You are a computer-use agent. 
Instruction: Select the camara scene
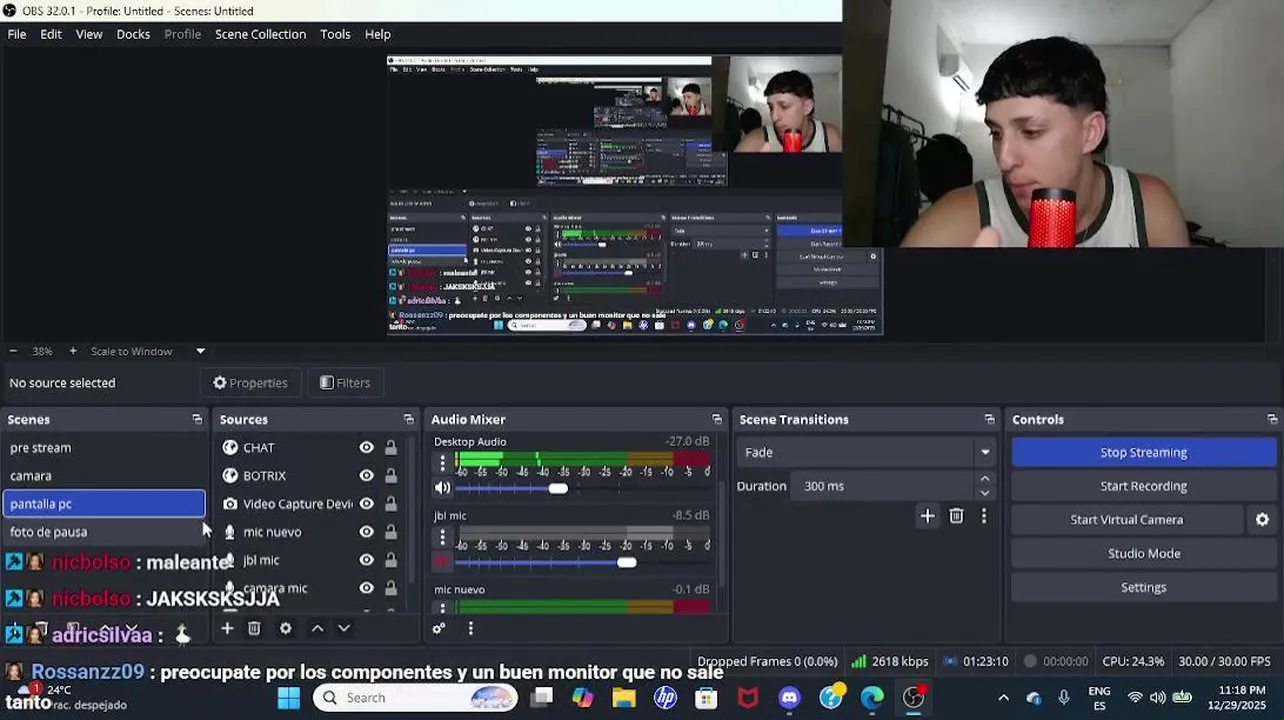[104, 475]
